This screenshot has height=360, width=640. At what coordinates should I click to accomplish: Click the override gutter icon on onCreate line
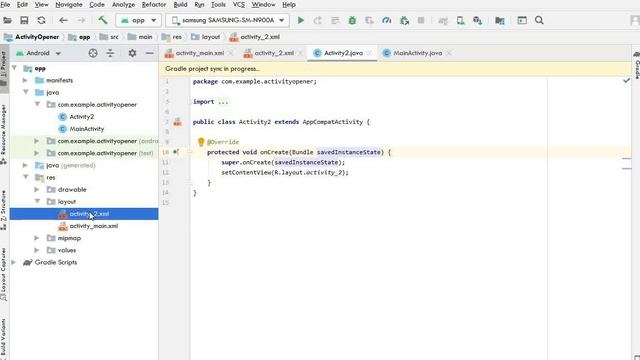click(176, 152)
